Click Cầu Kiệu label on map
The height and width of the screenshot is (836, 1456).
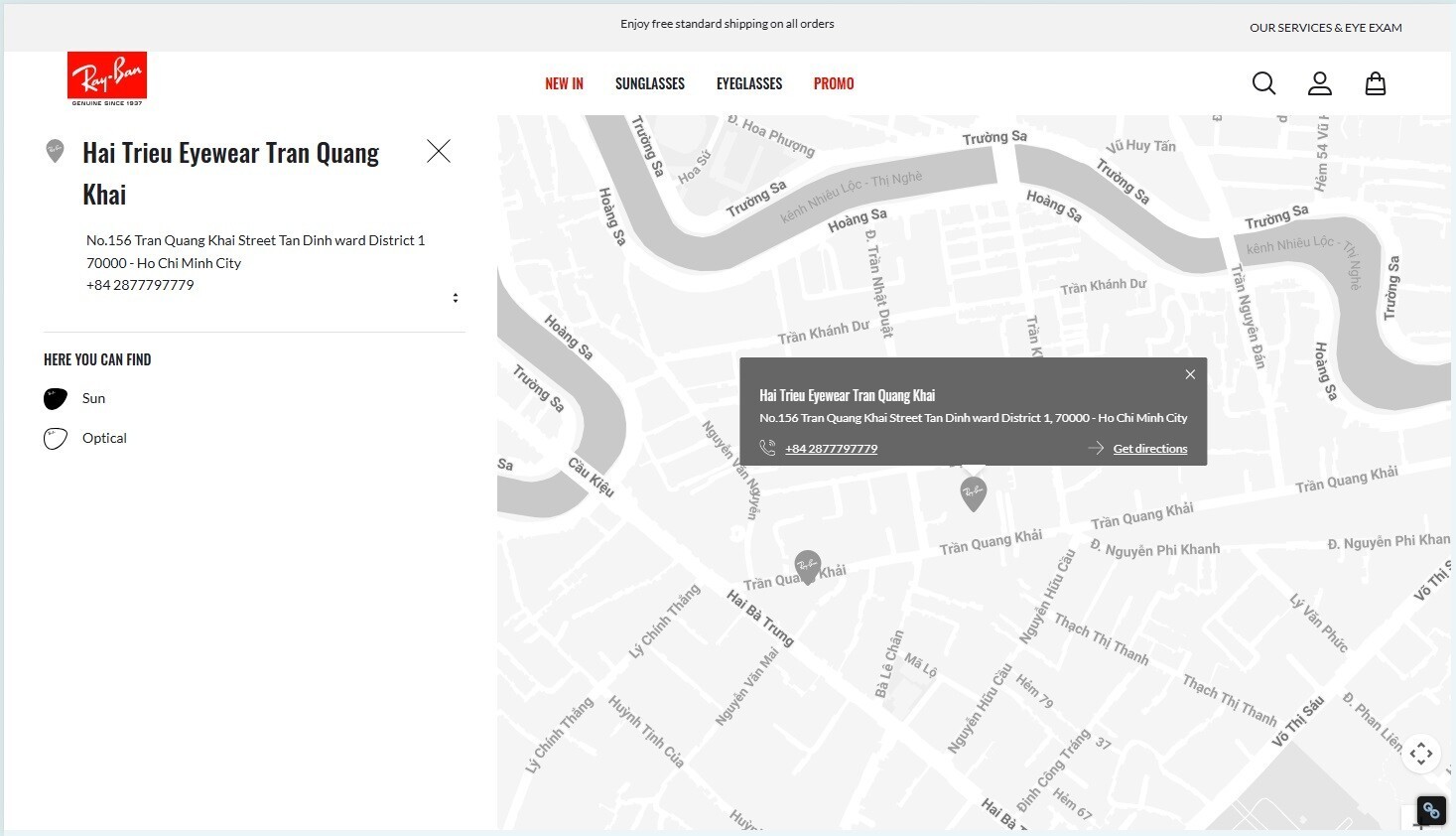pyautogui.click(x=592, y=477)
